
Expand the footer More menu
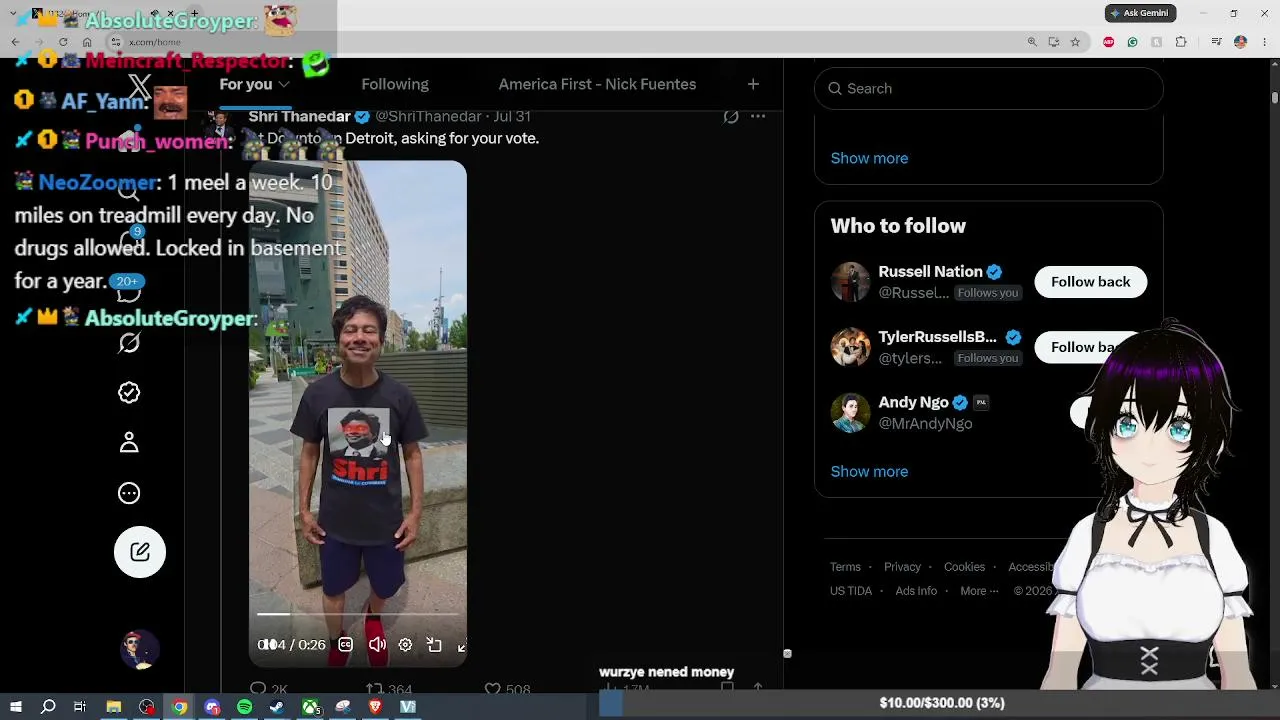click(979, 591)
